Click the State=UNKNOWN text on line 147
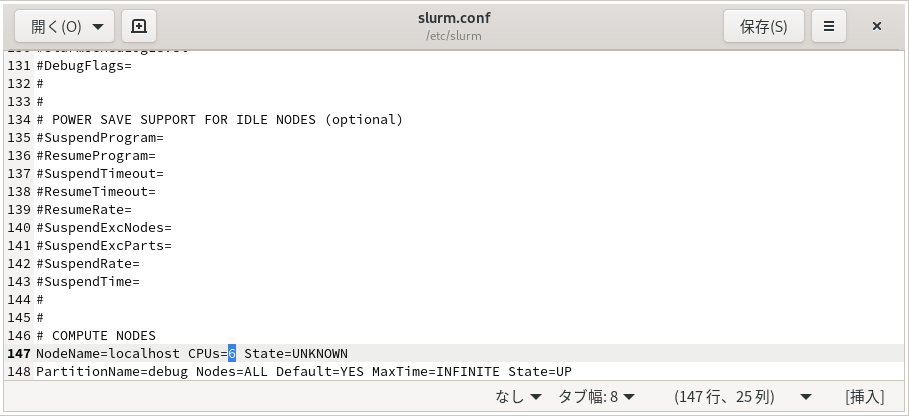Image resolution: width=909 pixels, height=416 pixels. click(x=296, y=353)
